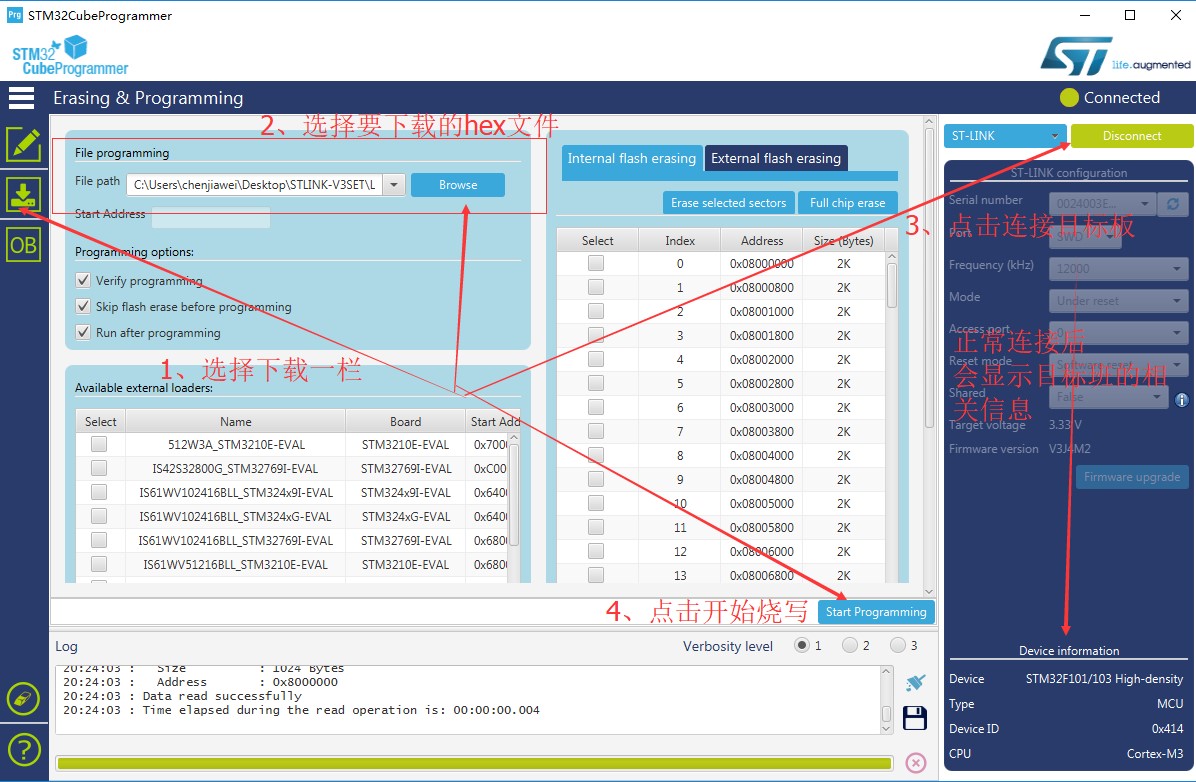Set verbosity level to 2
Screen dimensions: 1196x782
point(850,645)
